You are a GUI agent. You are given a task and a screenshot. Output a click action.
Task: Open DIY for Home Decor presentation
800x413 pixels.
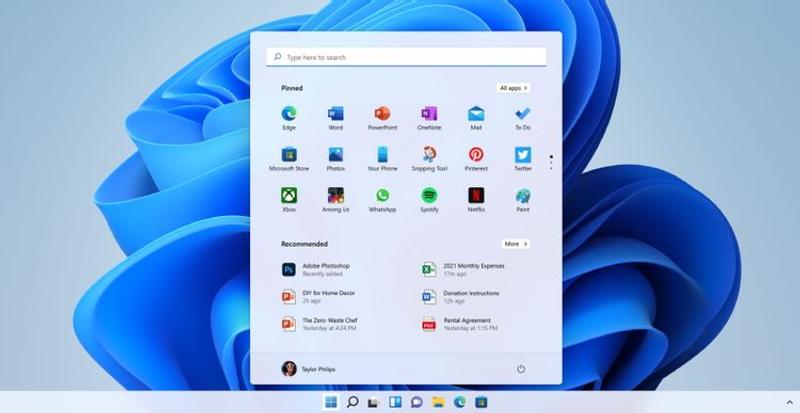318,297
